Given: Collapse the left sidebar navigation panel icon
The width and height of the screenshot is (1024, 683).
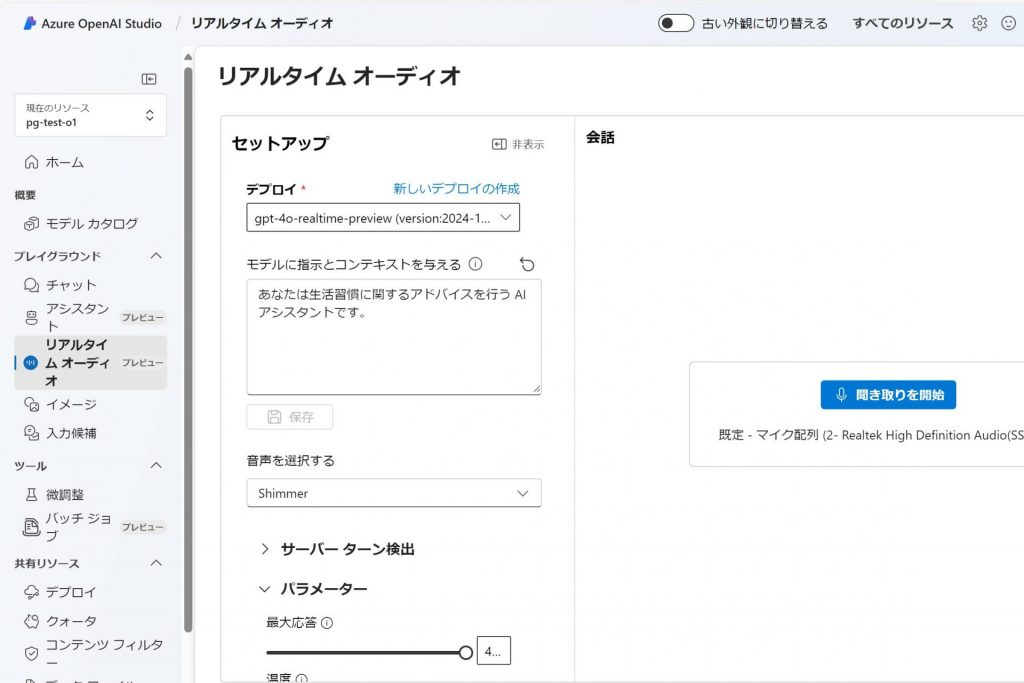Looking at the screenshot, I should [149, 79].
